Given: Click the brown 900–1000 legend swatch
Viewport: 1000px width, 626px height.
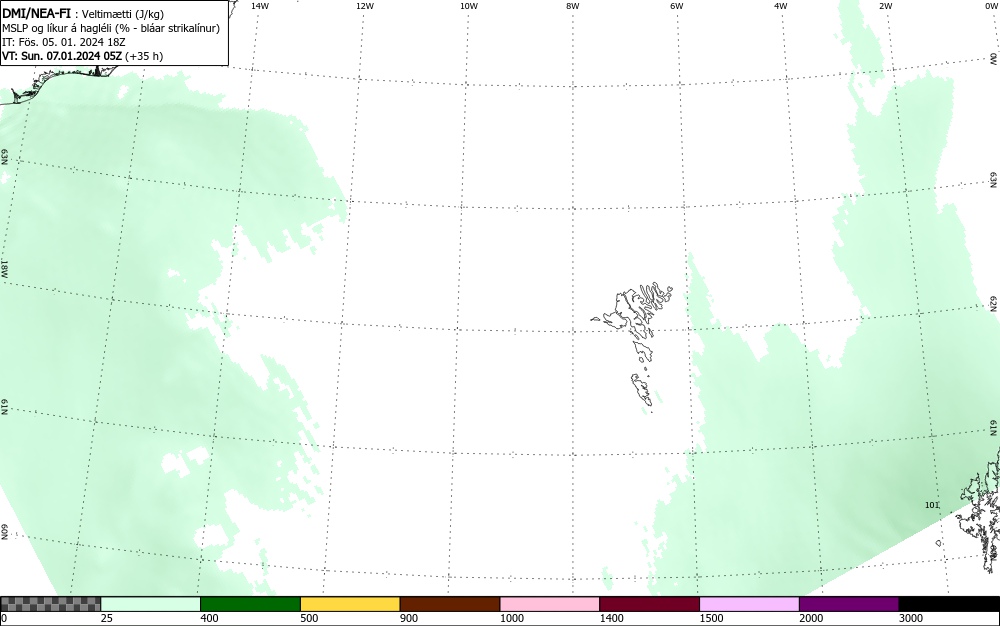Looking at the screenshot, I should click(x=450, y=604).
